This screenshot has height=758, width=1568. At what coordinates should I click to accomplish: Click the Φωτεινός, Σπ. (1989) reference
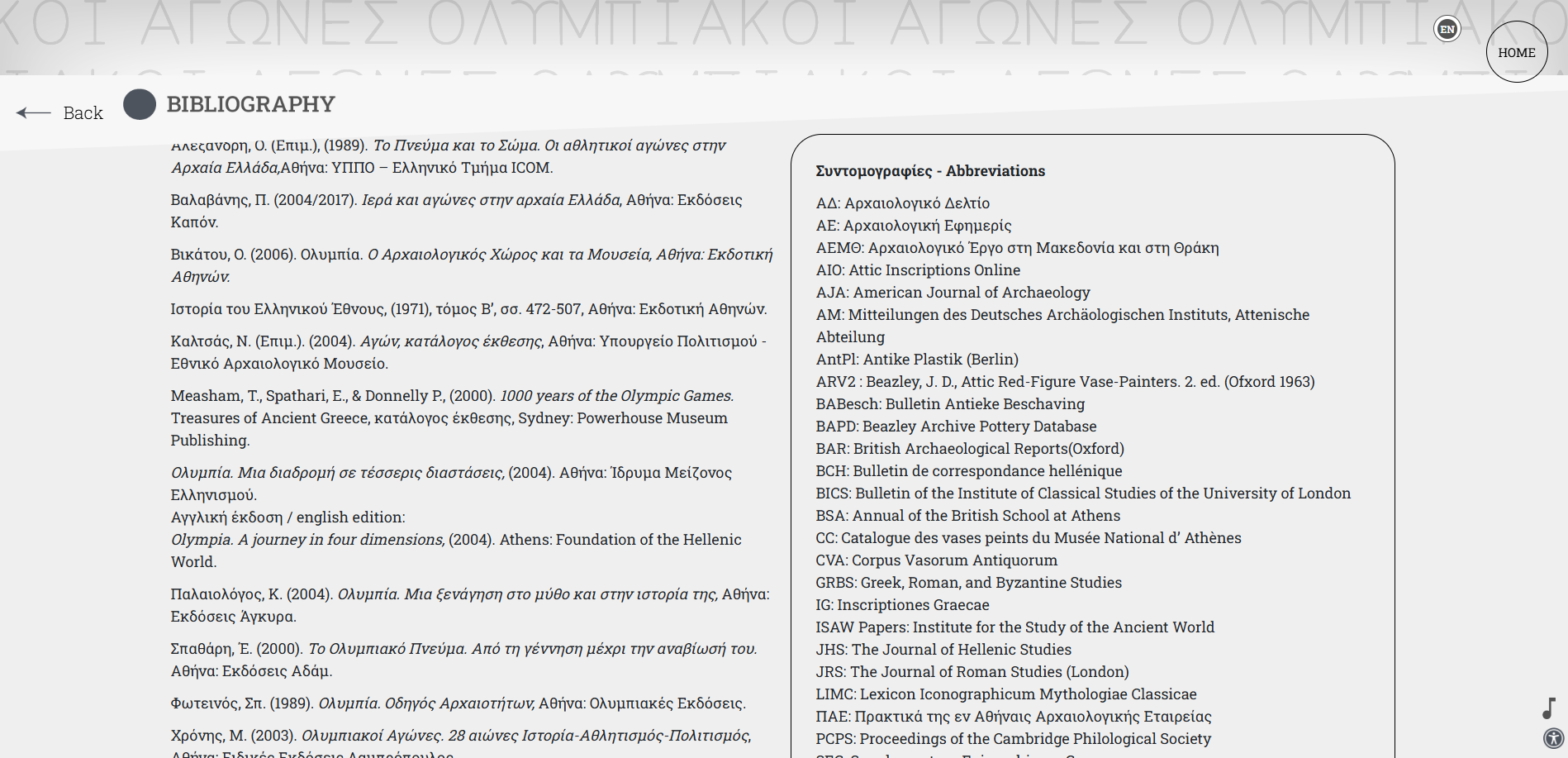pyautogui.click(x=457, y=703)
